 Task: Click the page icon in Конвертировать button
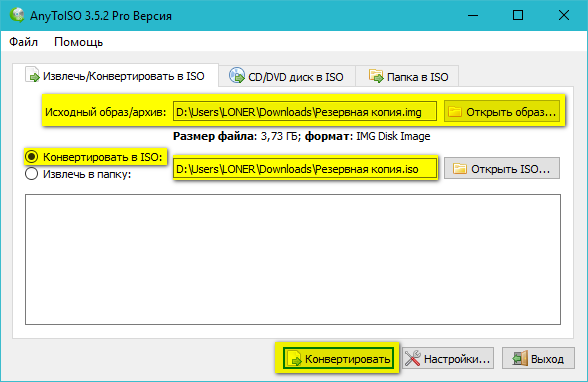pyautogui.click(x=294, y=358)
